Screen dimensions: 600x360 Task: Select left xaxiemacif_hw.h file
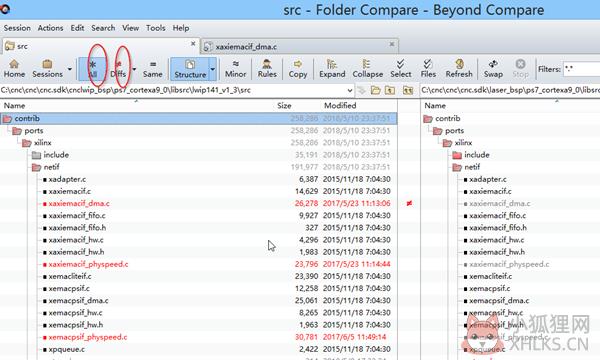[76, 252]
